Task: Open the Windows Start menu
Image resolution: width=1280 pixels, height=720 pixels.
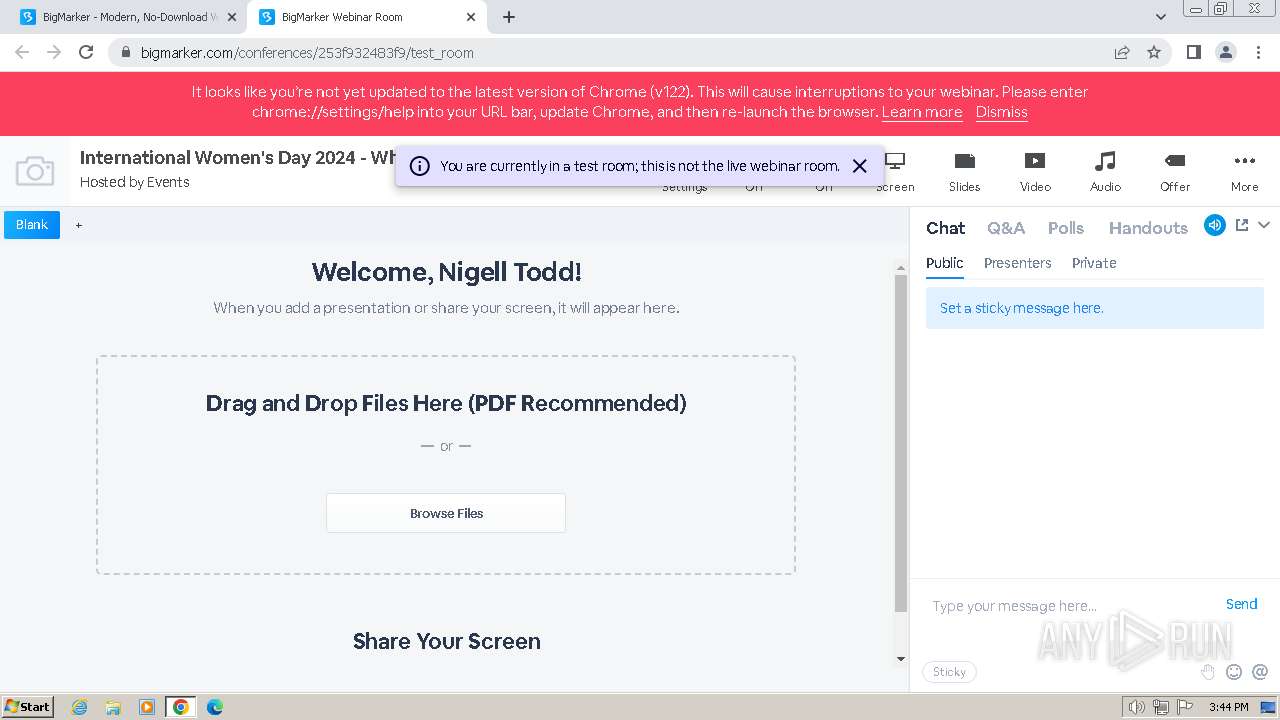Action: pos(28,706)
